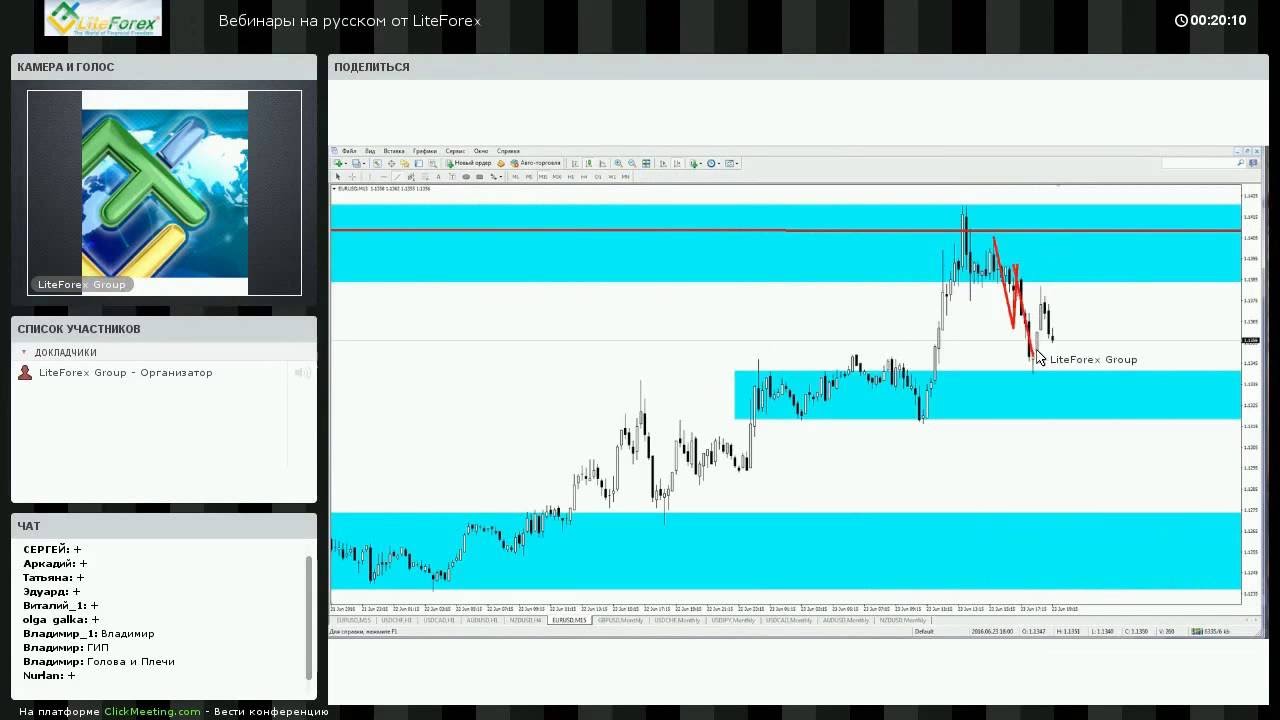Select the crosshair tool

pos(352,177)
